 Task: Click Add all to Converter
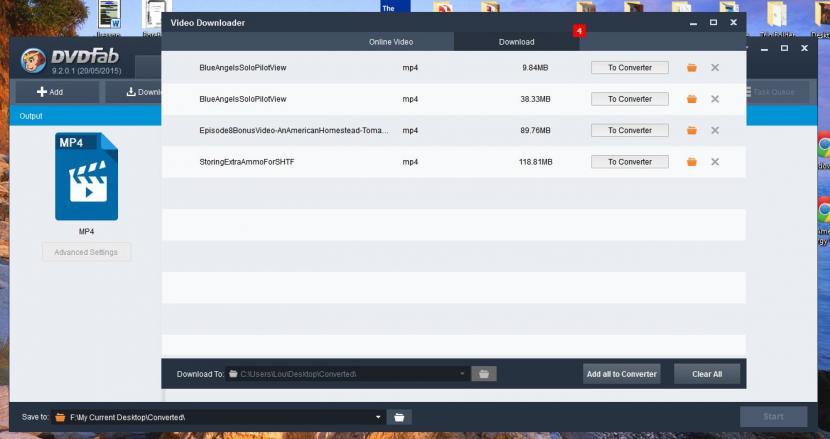(x=621, y=374)
